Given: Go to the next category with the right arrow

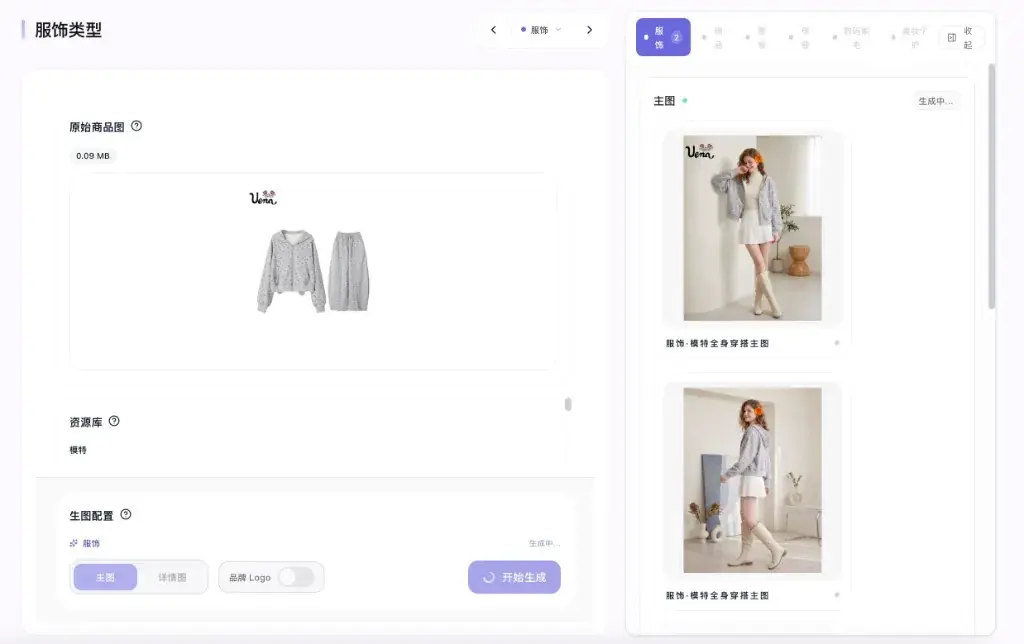Looking at the screenshot, I should [589, 30].
